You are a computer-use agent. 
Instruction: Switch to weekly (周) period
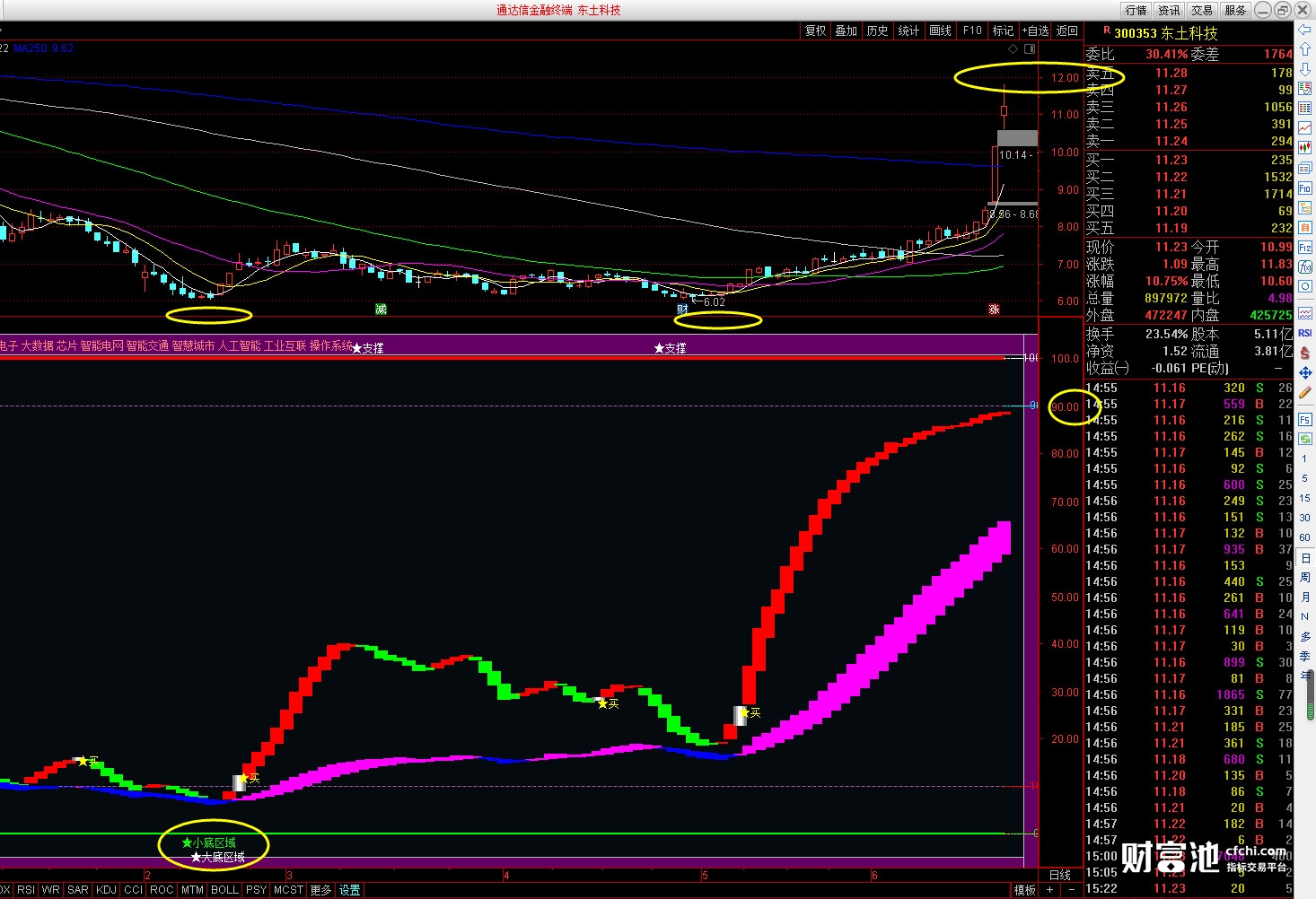coord(1304,578)
